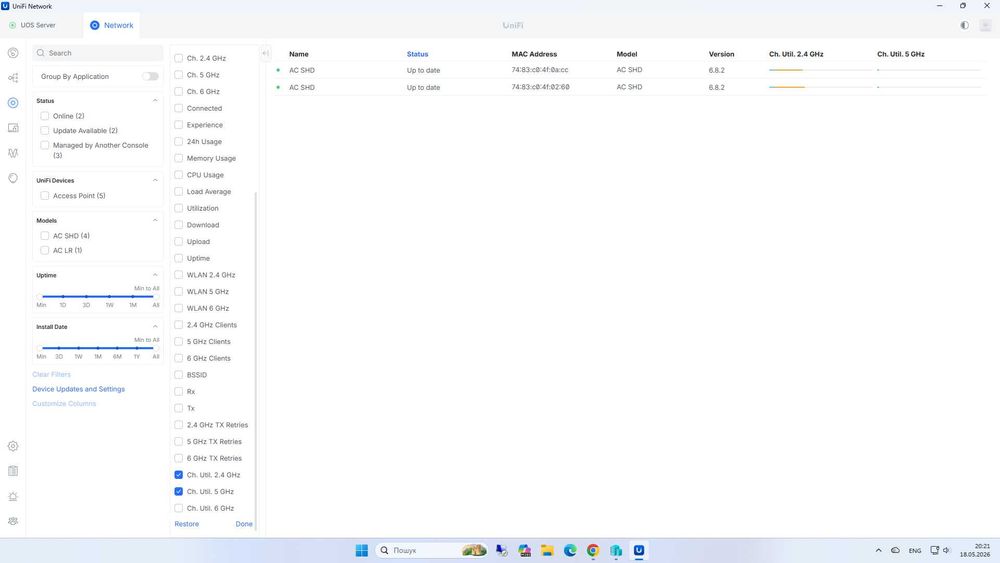The image size is (1000, 563).
Task: Enable the CPU Usage column
Action: point(179,175)
